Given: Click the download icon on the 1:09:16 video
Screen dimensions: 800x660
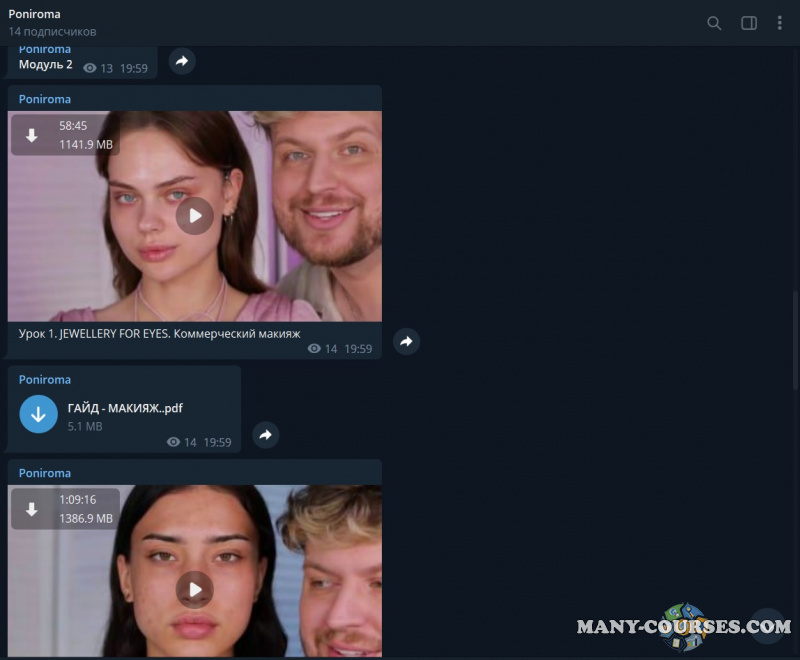Looking at the screenshot, I should 33,508.
